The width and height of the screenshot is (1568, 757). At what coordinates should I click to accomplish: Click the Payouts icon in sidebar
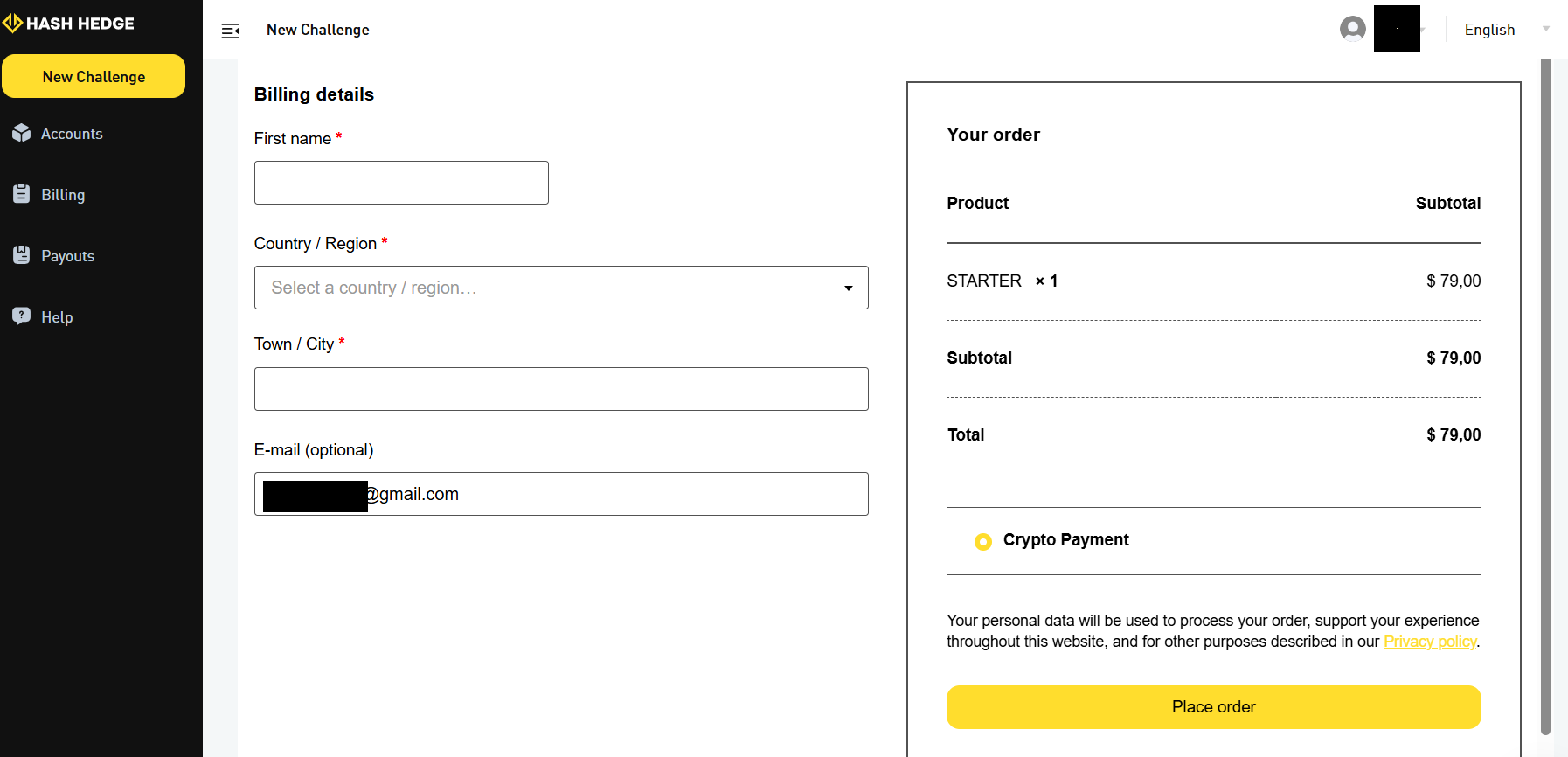tap(22, 255)
